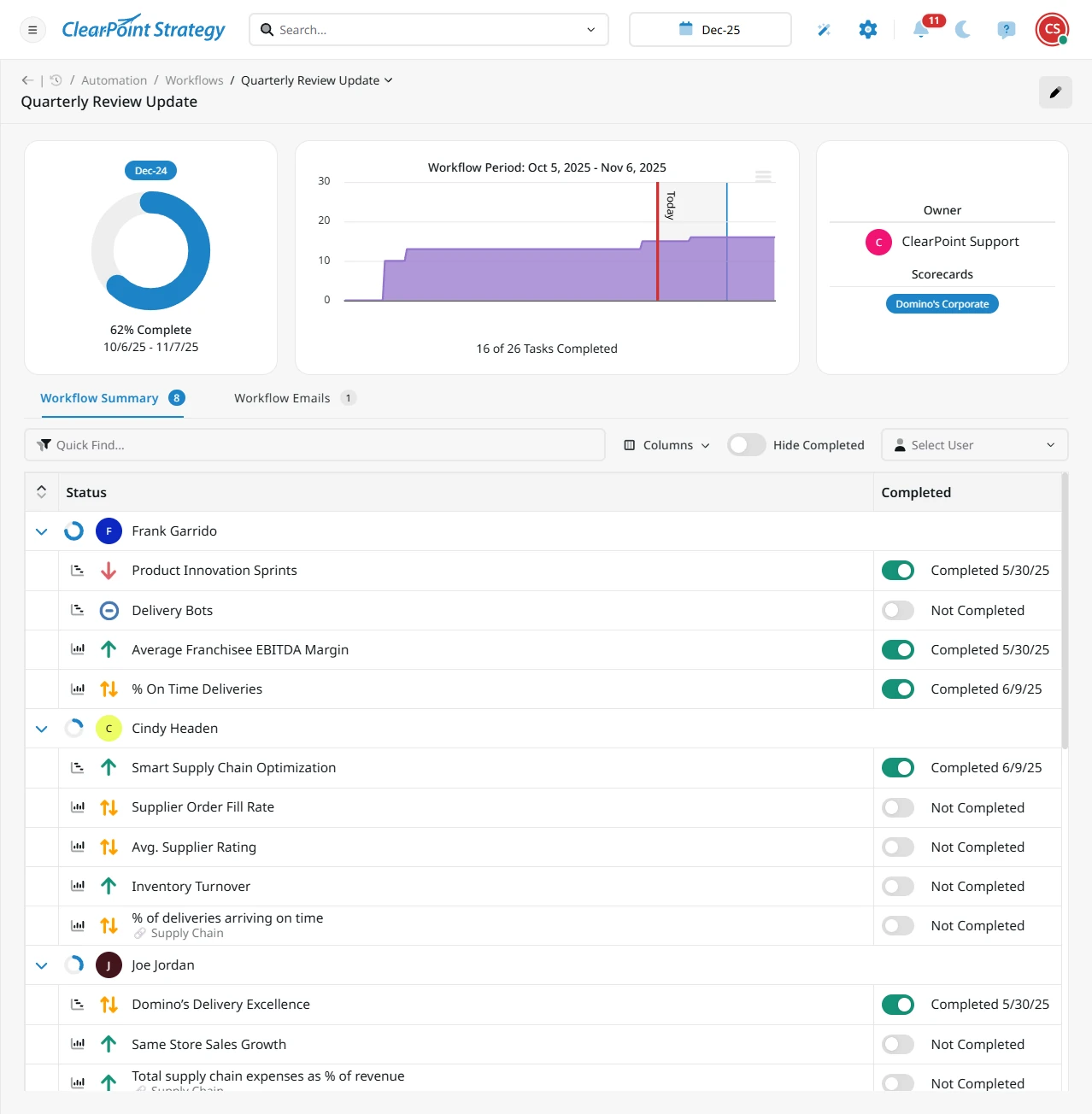Click Delivery Bots blue status circle icon

[109, 611]
